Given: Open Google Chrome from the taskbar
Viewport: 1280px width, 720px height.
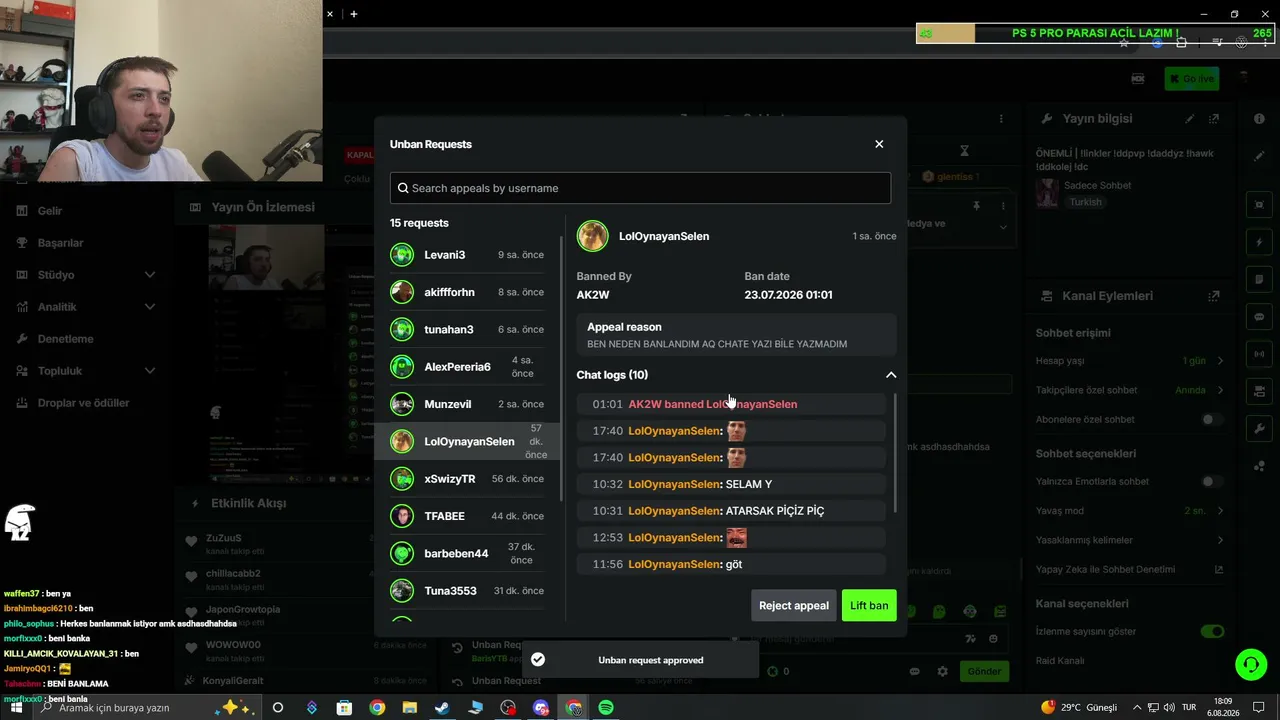Looking at the screenshot, I should 377,707.
